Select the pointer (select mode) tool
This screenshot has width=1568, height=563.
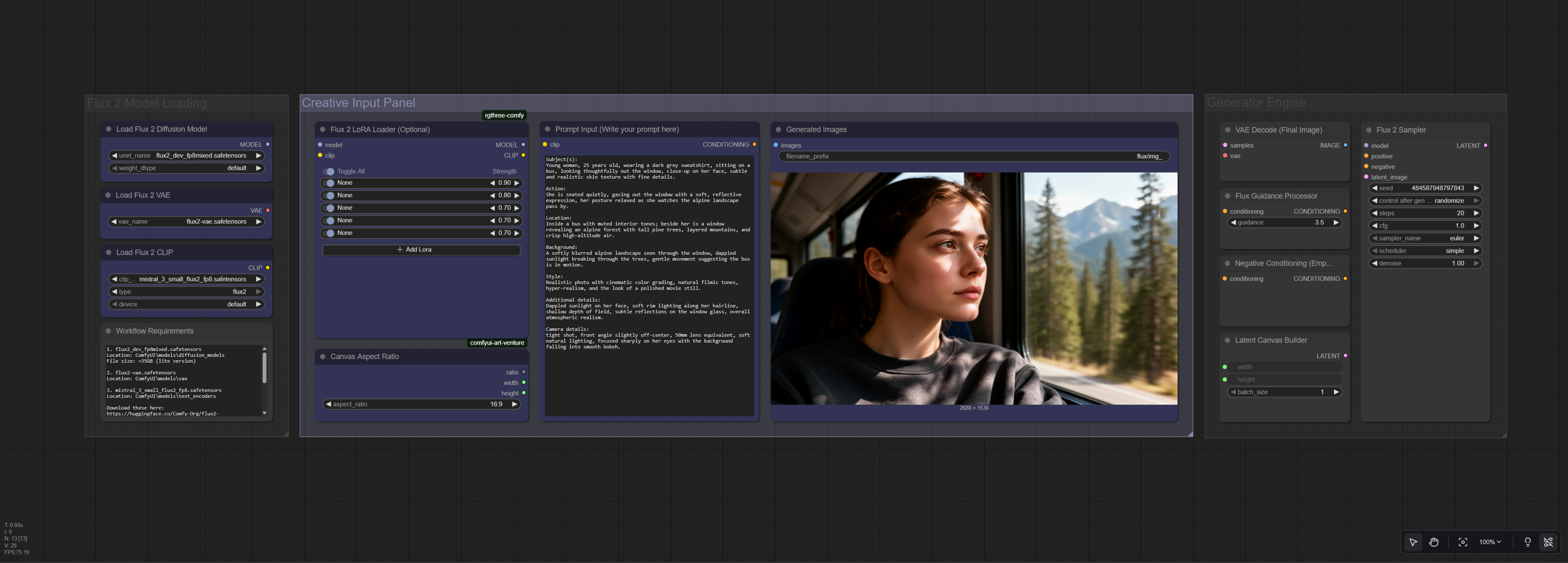[x=1413, y=542]
